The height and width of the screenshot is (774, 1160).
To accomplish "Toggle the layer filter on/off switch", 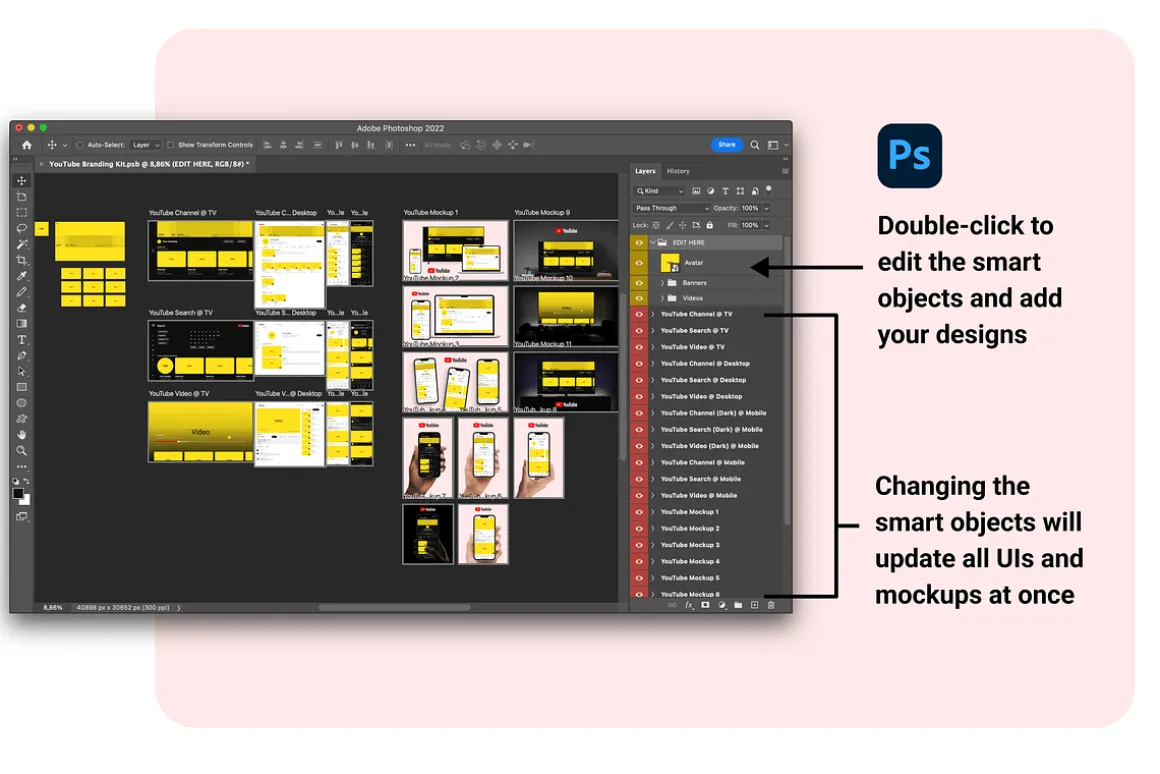I will 769,190.
